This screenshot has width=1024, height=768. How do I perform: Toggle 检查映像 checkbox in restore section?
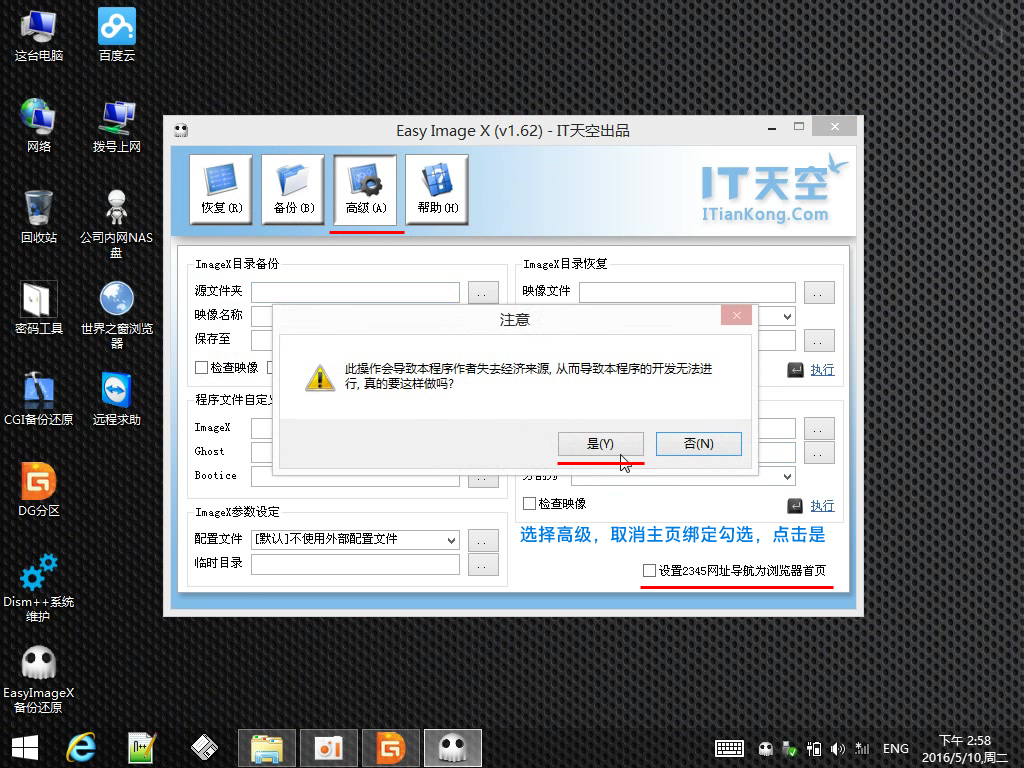point(529,504)
